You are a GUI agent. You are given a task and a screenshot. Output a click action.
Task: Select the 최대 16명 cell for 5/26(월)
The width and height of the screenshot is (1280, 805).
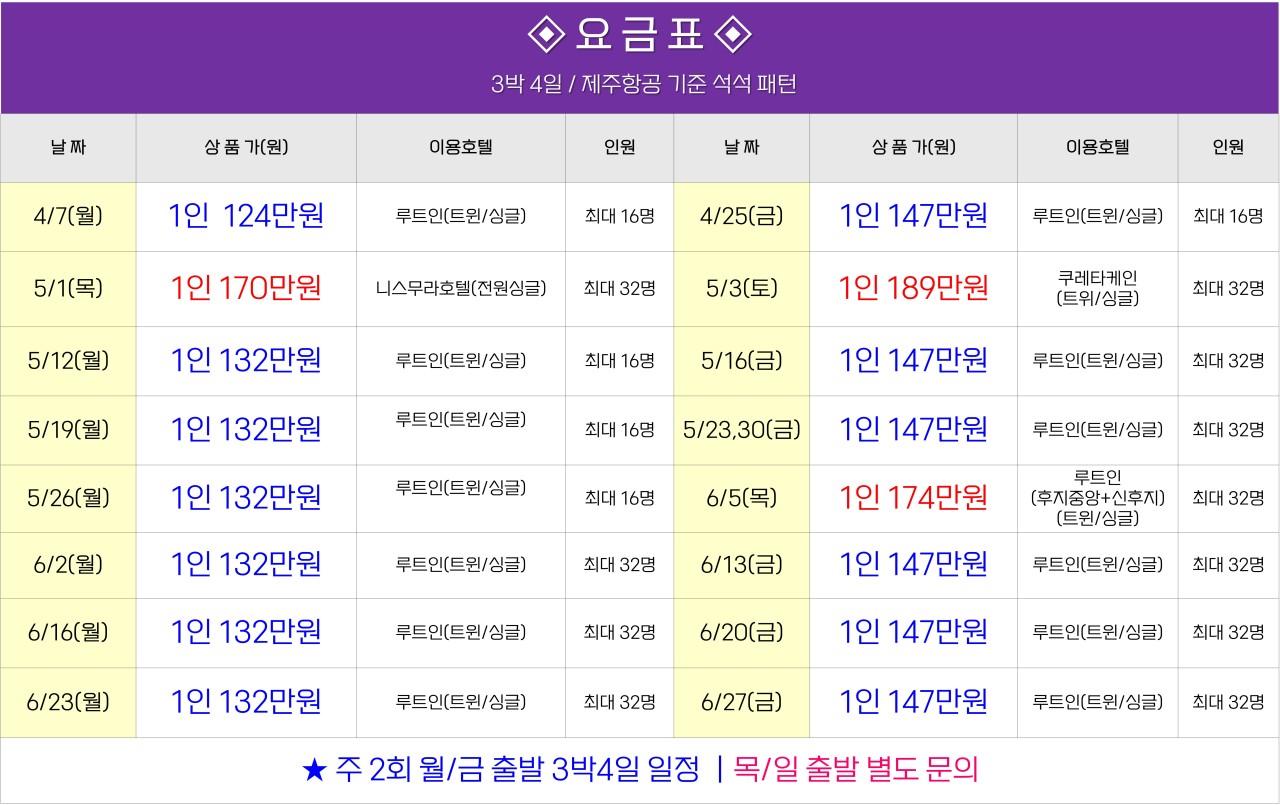click(620, 498)
